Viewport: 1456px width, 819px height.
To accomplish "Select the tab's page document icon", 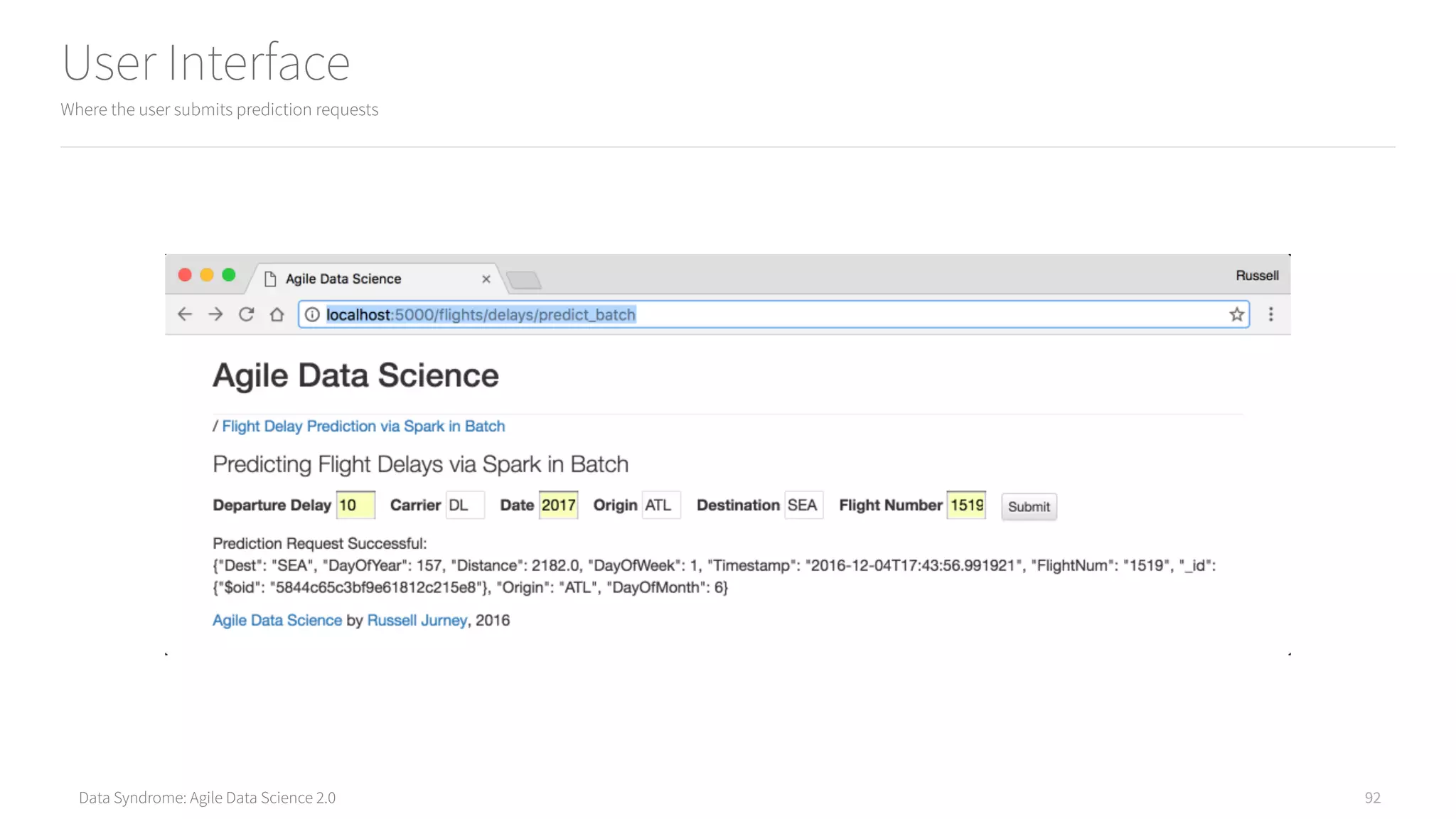I will tap(270, 279).
